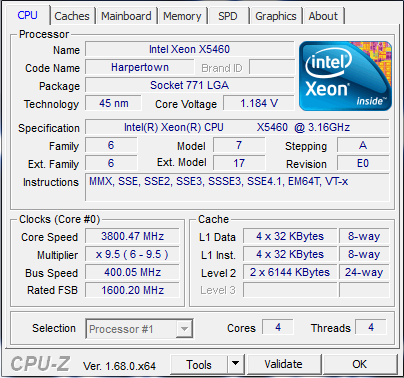Image resolution: width=404 pixels, height=378 pixels.
Task: Click the Tools button
Action: pos(199,364)
